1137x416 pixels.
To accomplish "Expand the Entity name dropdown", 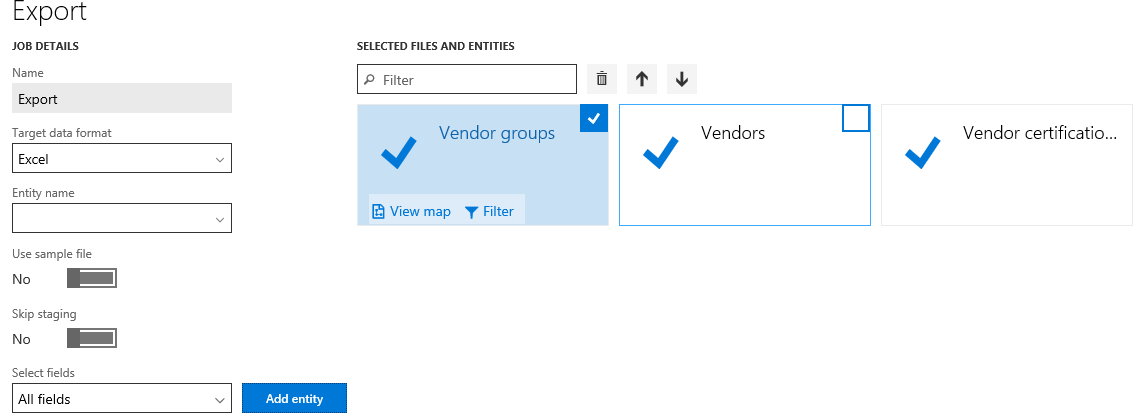I will [122, 218].
